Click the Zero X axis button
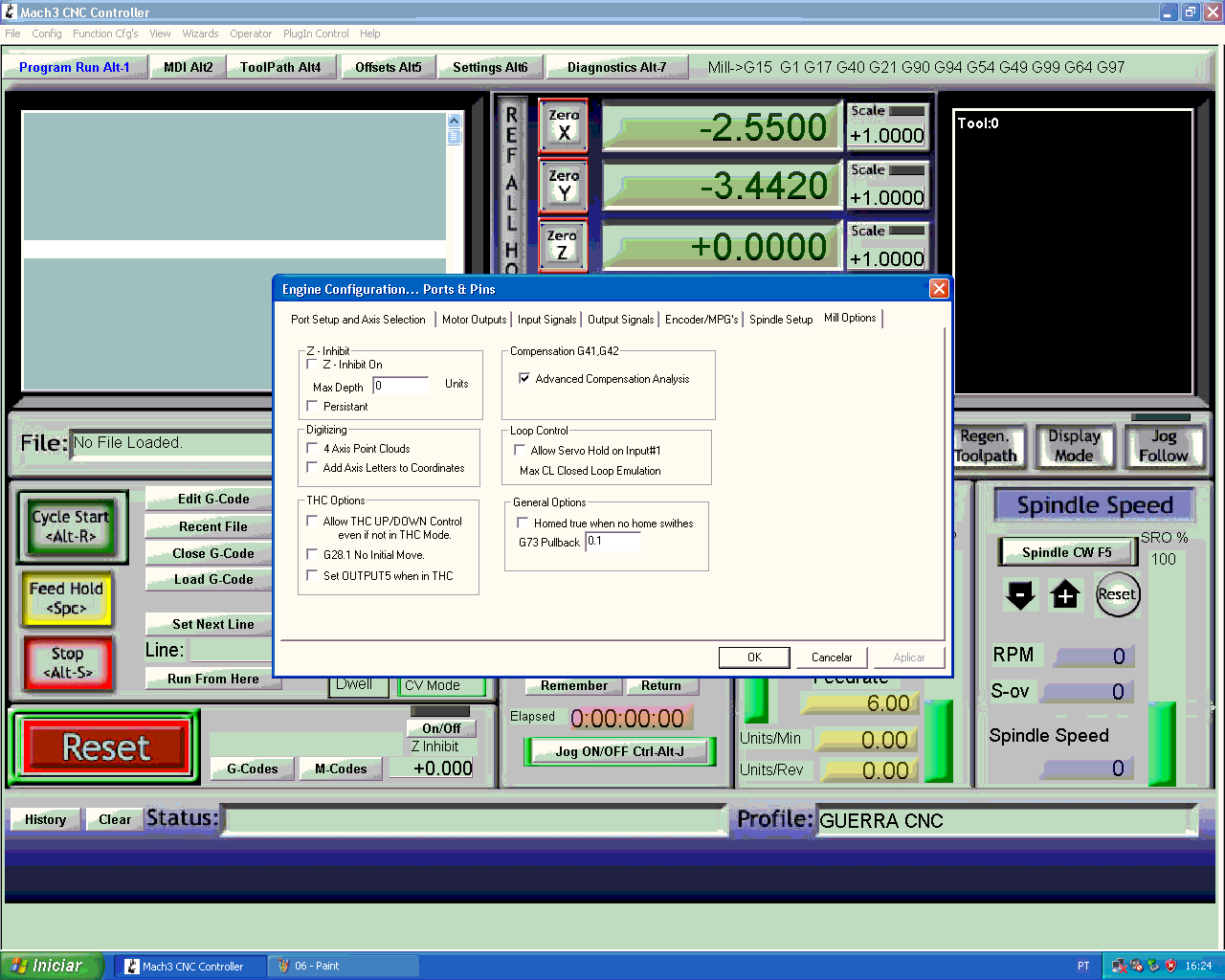Viewport: 1225px width, 980px height. 563,125
